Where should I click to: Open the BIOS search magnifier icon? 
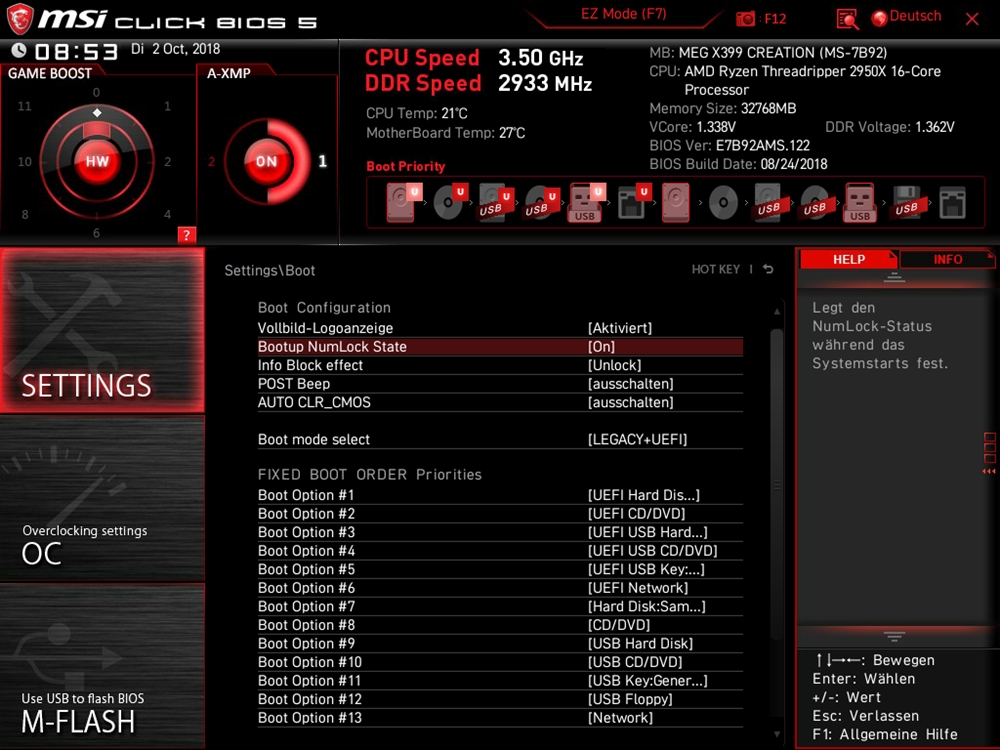tap(847, 19)
